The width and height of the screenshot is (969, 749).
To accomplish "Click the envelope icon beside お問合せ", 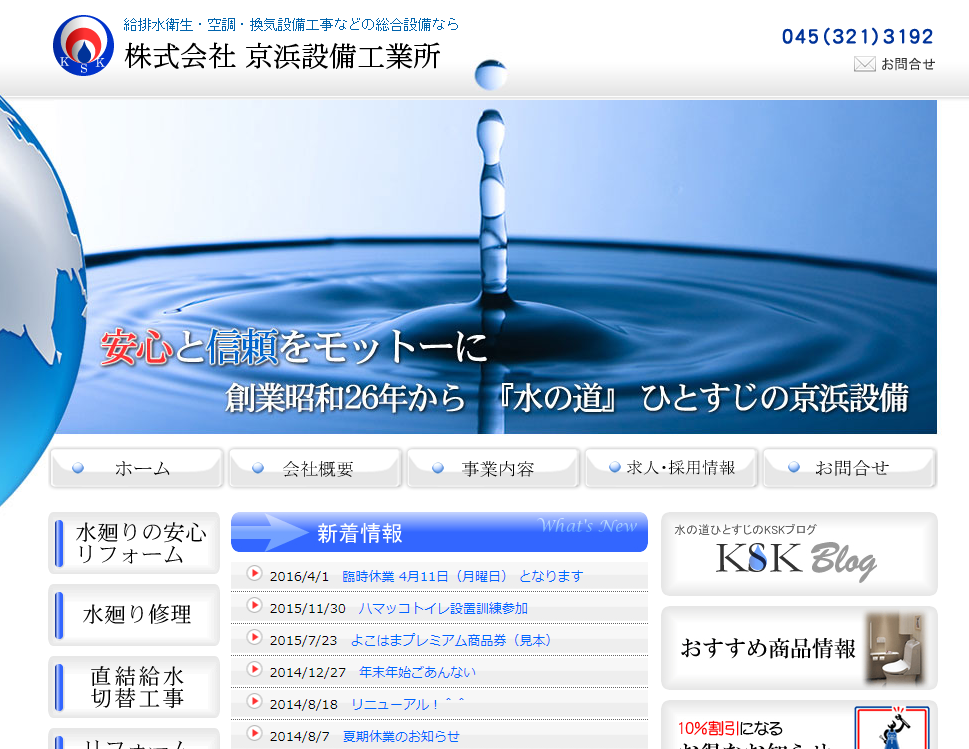I will point(865,64).
